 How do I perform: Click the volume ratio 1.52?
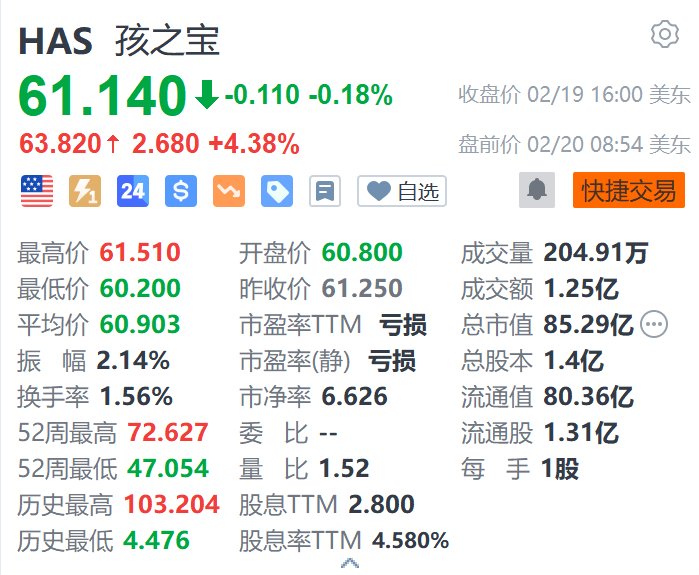pyautogui.click(x=344, y=468)
